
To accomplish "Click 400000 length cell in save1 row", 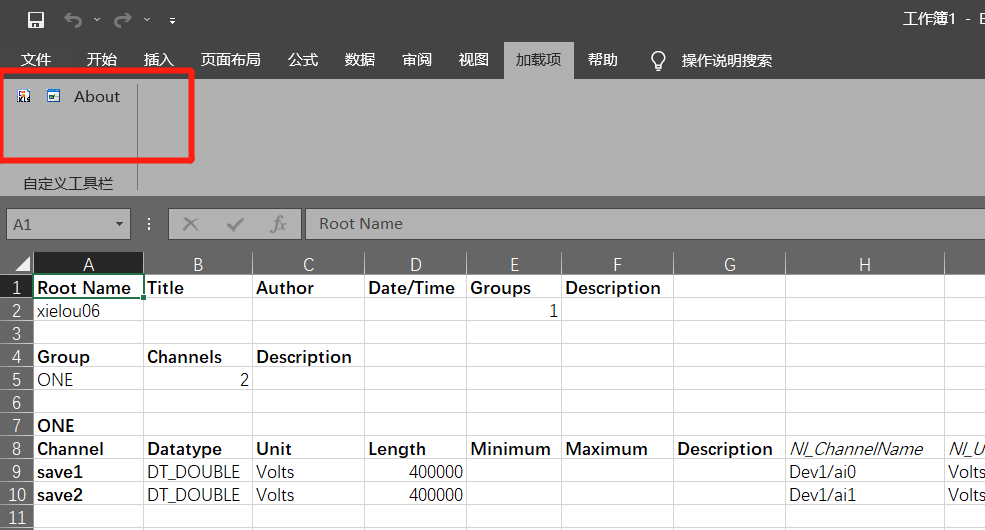I will 416,472.
